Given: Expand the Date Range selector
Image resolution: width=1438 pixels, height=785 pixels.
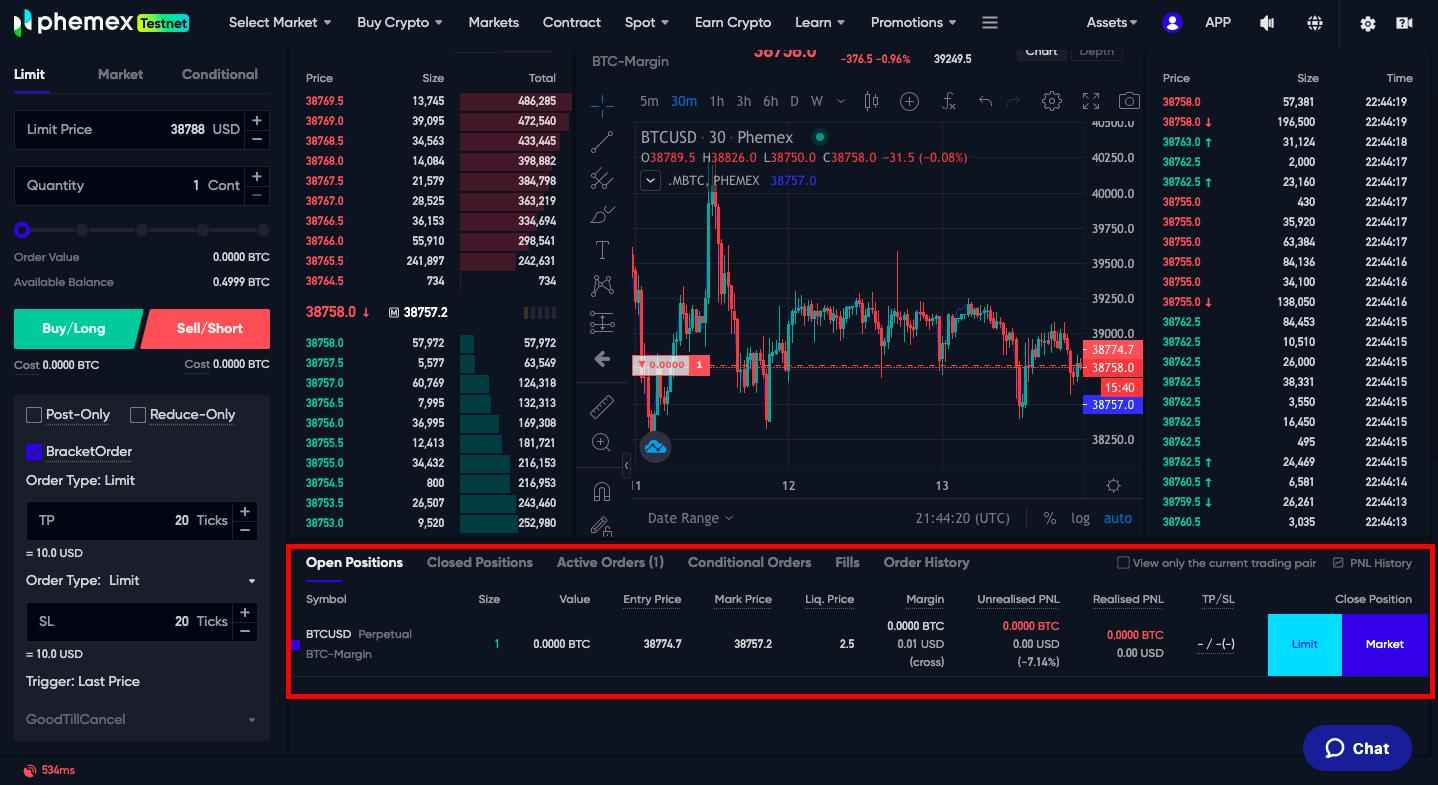Looking at the screenshot, I should tap(690, 518).
